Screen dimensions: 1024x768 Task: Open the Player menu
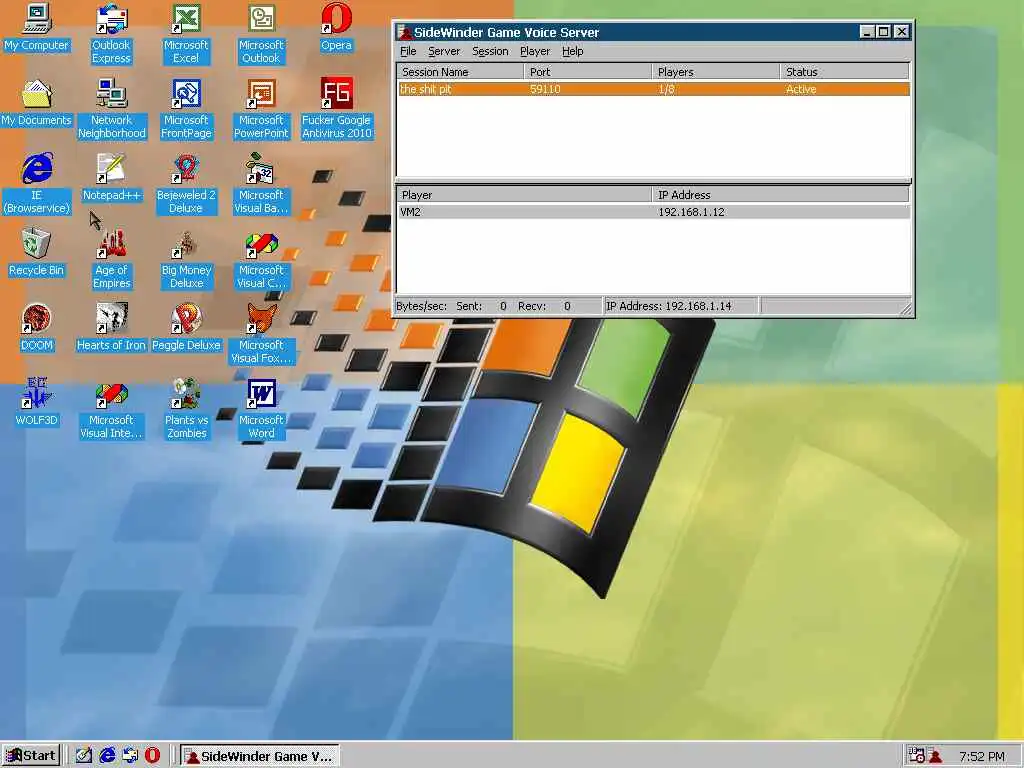coord(535,51)
